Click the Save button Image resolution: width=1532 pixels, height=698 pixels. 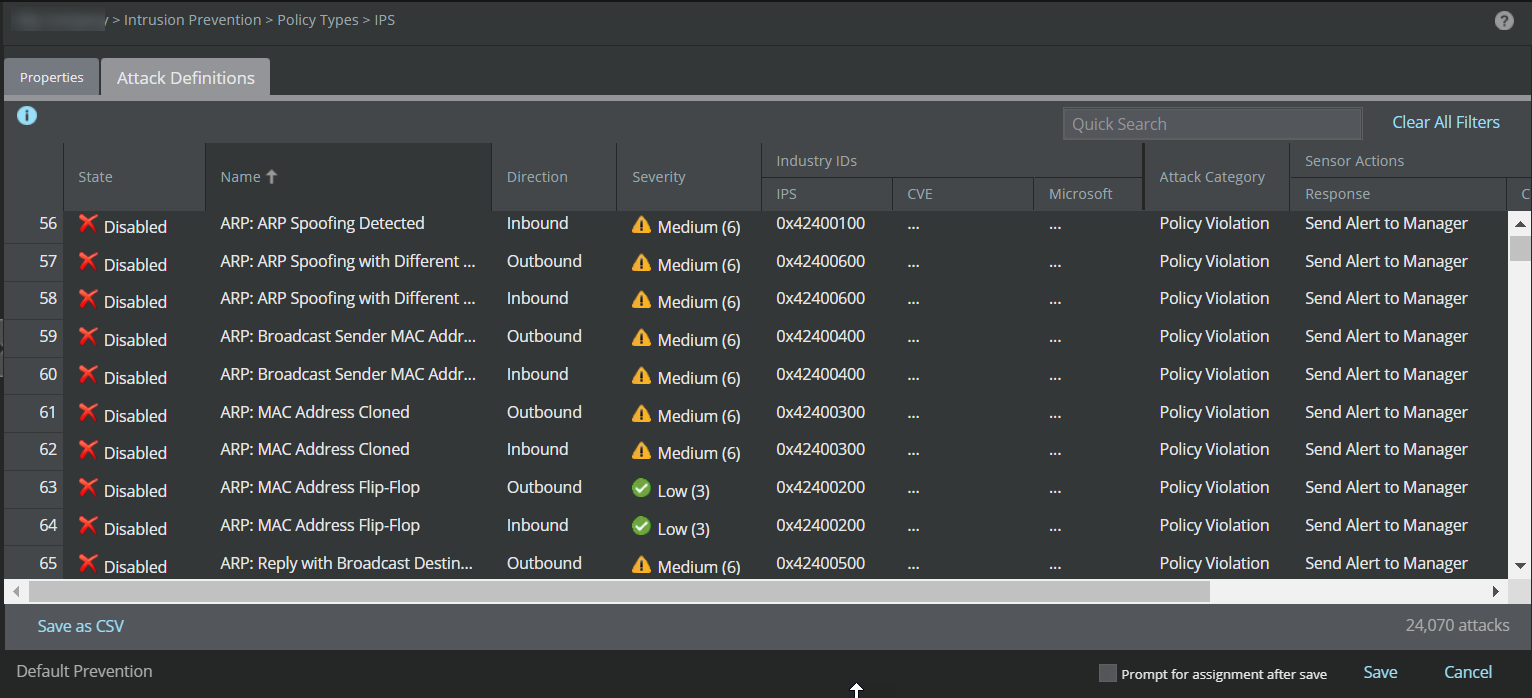pyautogui.click(x=1380, y=672)
